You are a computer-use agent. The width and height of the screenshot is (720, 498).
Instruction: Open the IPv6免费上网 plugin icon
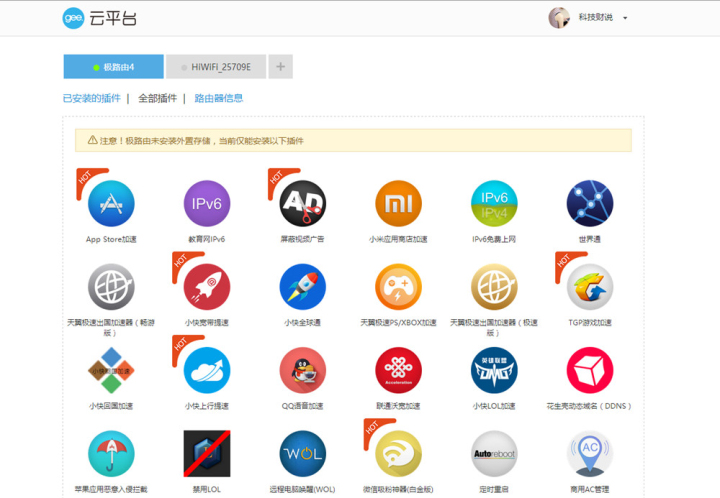pyautogui.click(x=494, y=203)
